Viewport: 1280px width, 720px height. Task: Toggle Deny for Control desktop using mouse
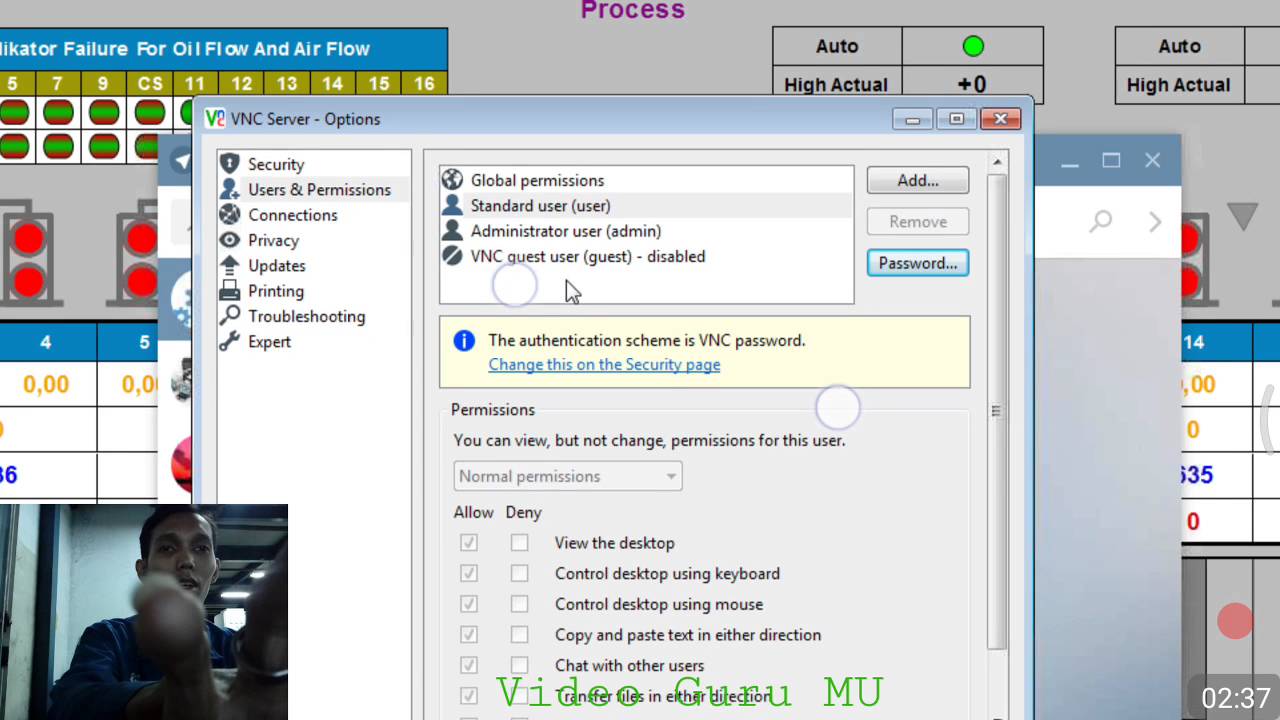[x=519, y=604]
